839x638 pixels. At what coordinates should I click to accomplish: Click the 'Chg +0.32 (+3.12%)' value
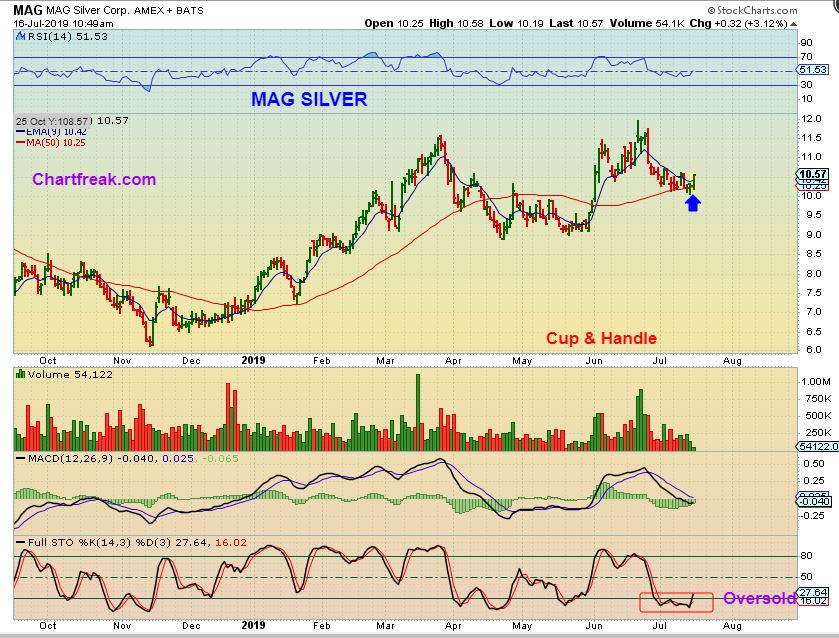click(x=738, y=24)
